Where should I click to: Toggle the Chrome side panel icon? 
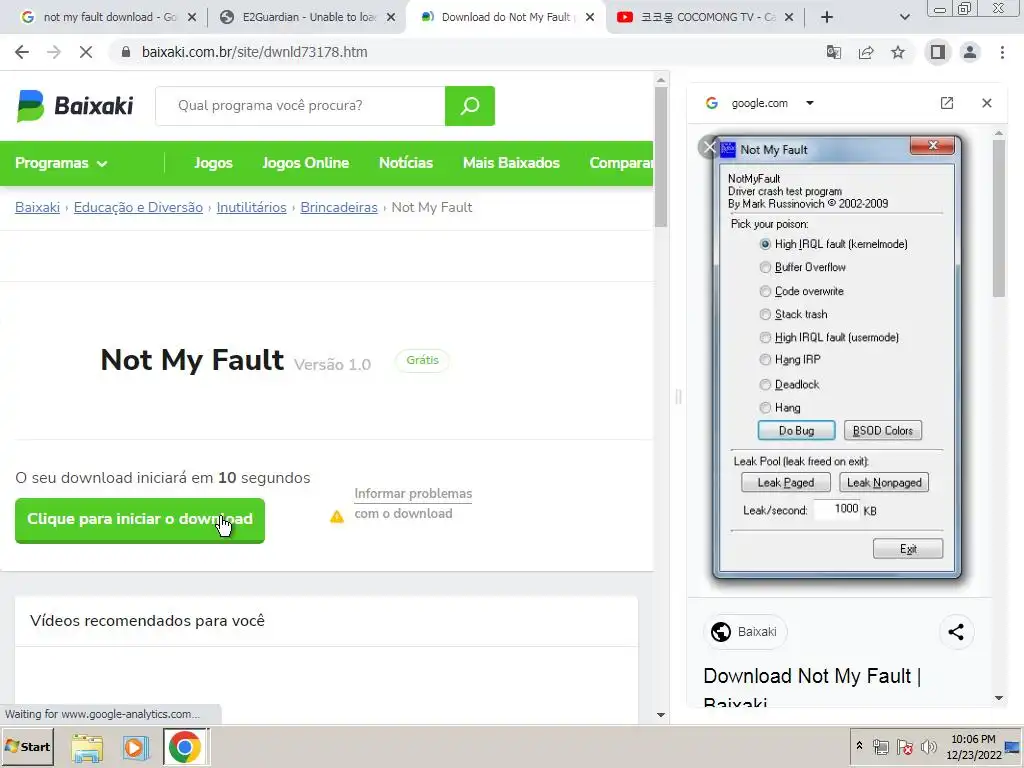click(x=938, y=52)
